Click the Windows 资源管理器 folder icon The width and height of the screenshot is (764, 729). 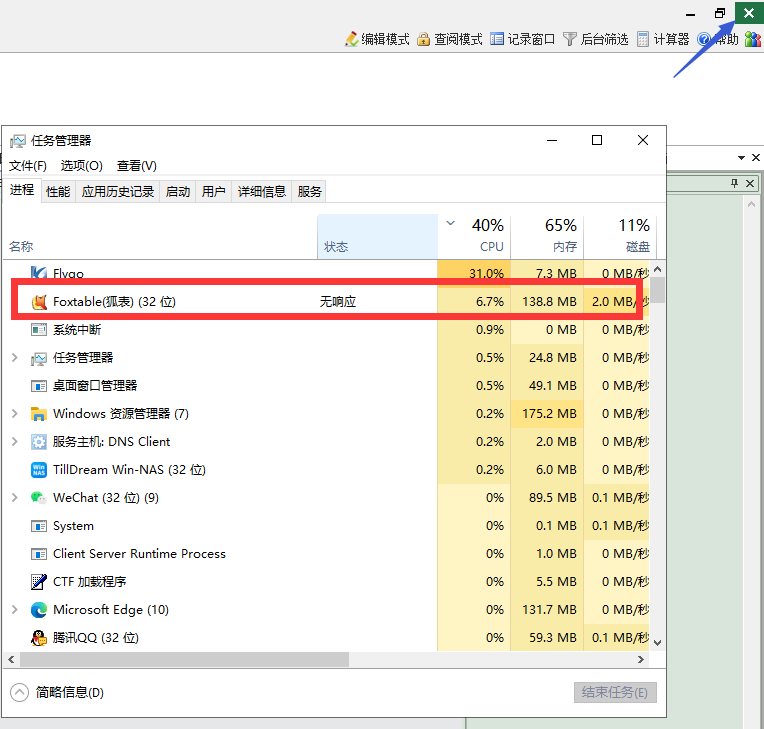click(x=38, y=414)
